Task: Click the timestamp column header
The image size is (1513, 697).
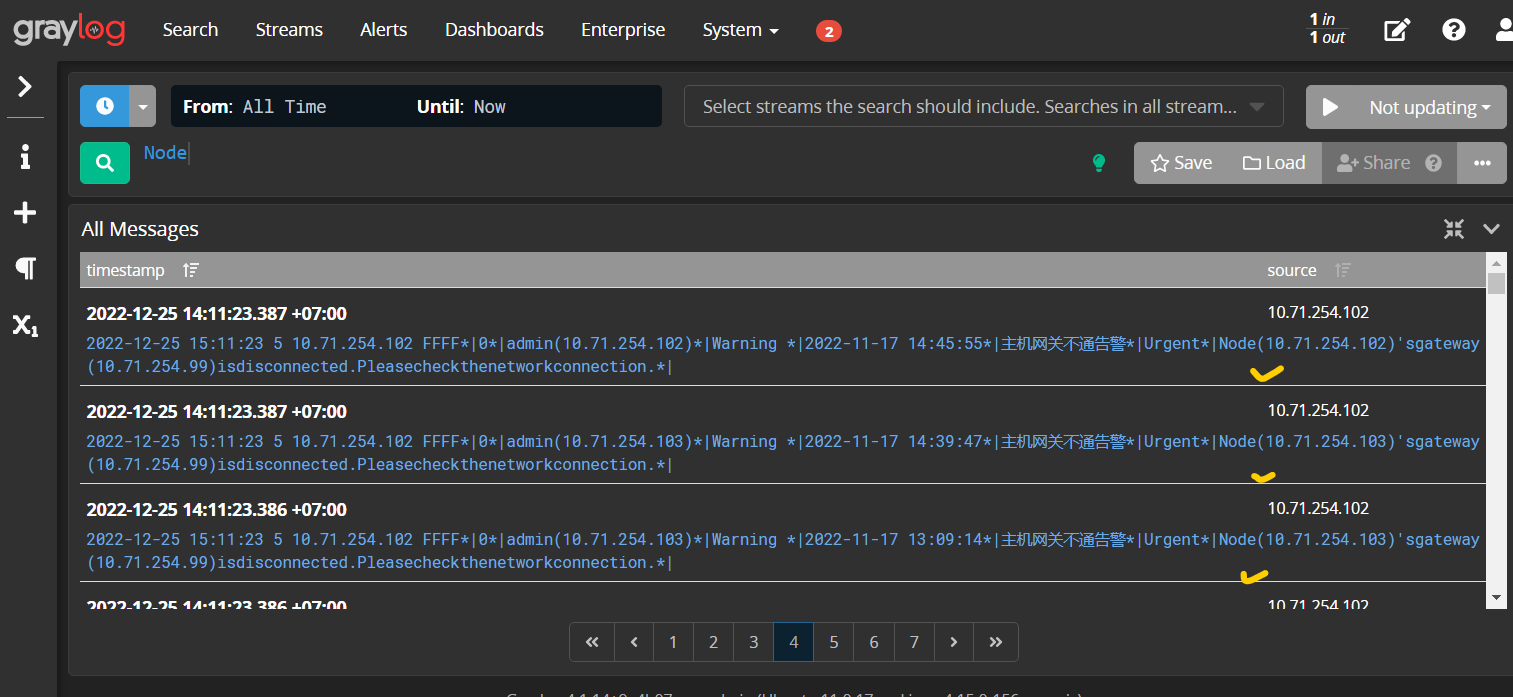Action: pyautogui.click(x=125, y=270)
